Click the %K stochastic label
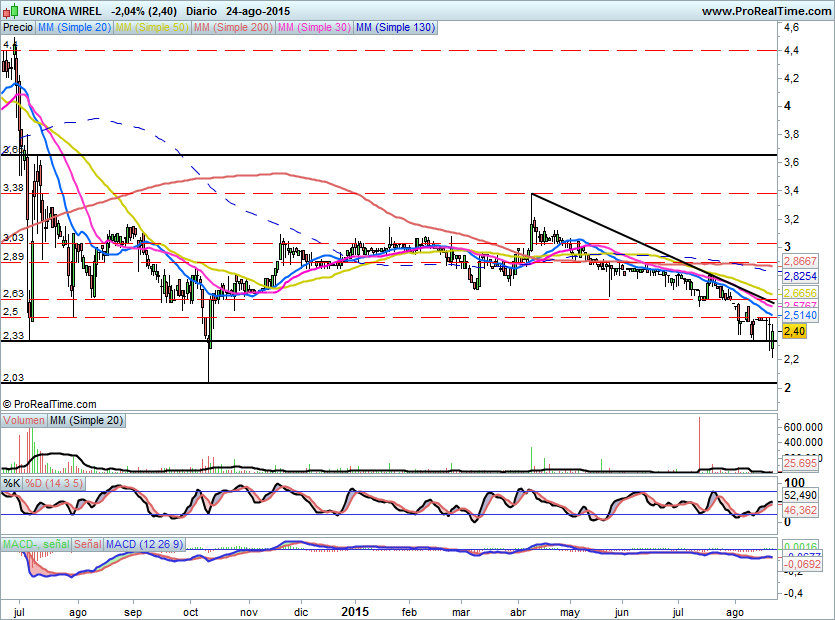Image resolution: width=835 pixels, height=620 pixels. [x=12, y=483]
